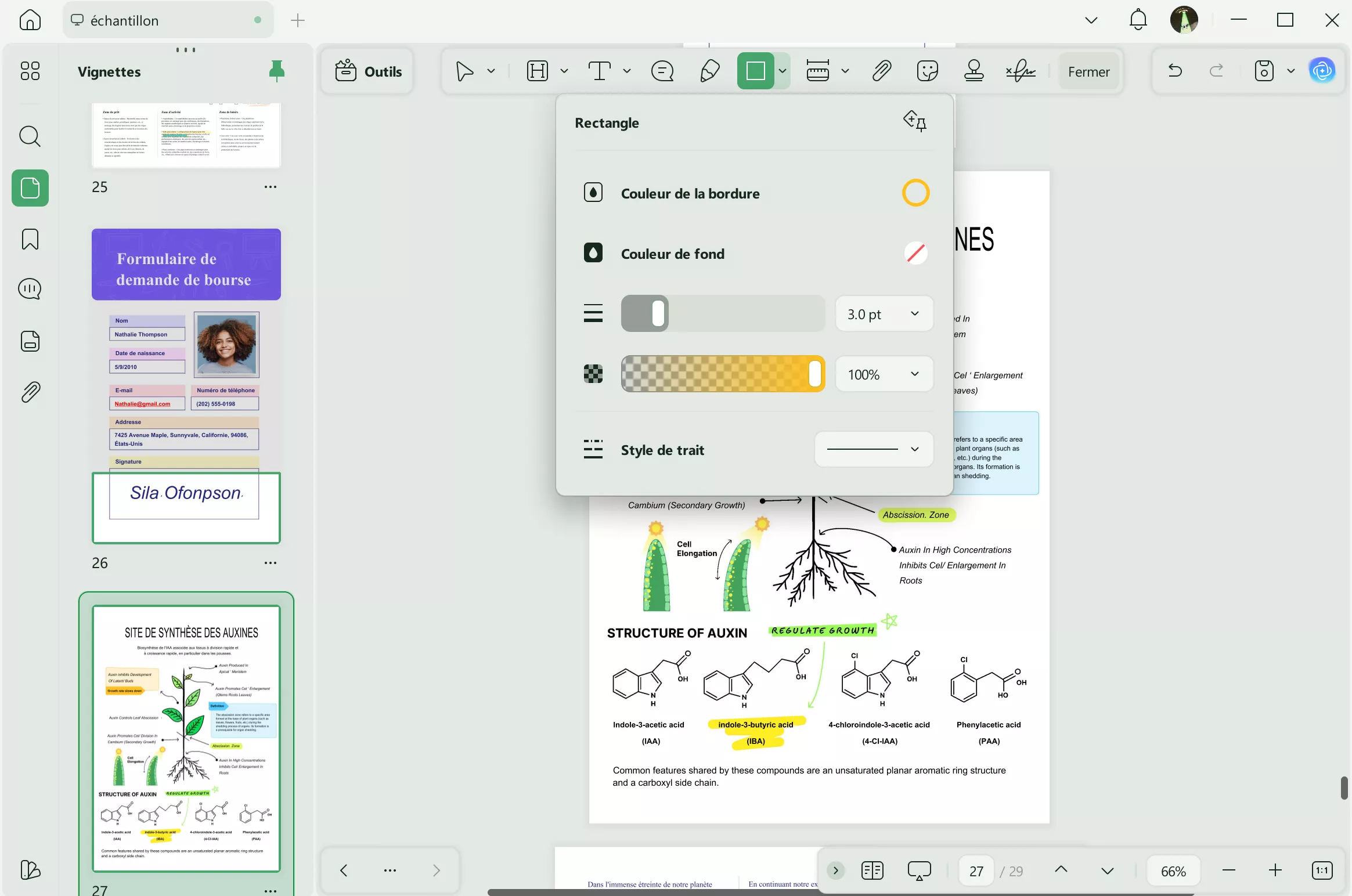The width and height of the screenshot is (1352, 896).
Task: Toggle the active Rectangle shape tool
Action: 755,71
